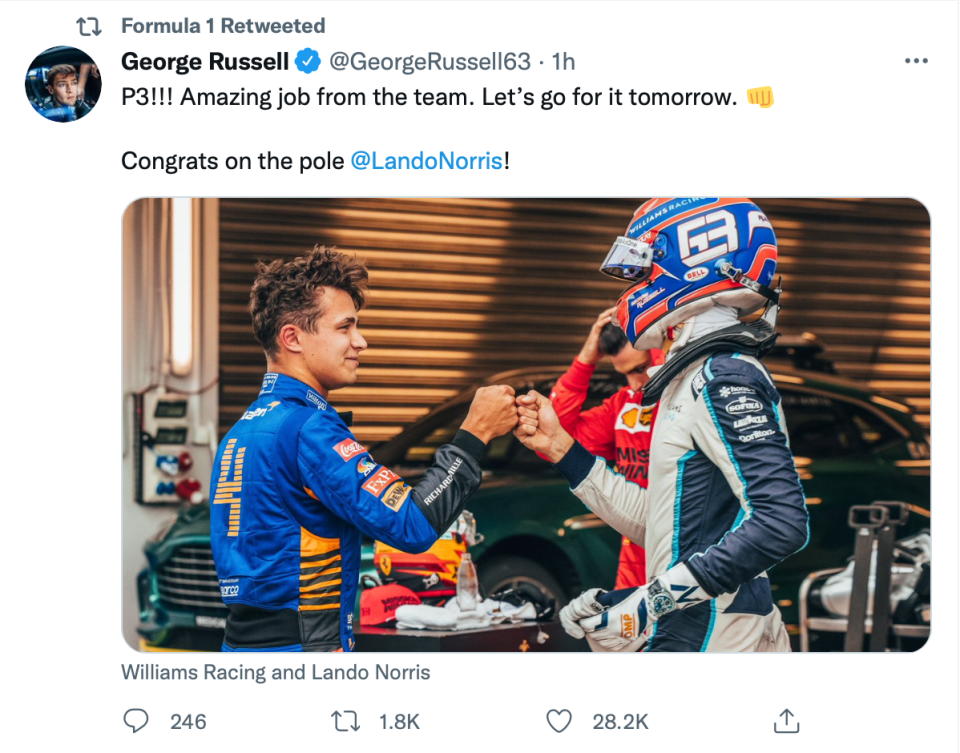
Task: Click the tweet text about P3
Action: (429, 97)
